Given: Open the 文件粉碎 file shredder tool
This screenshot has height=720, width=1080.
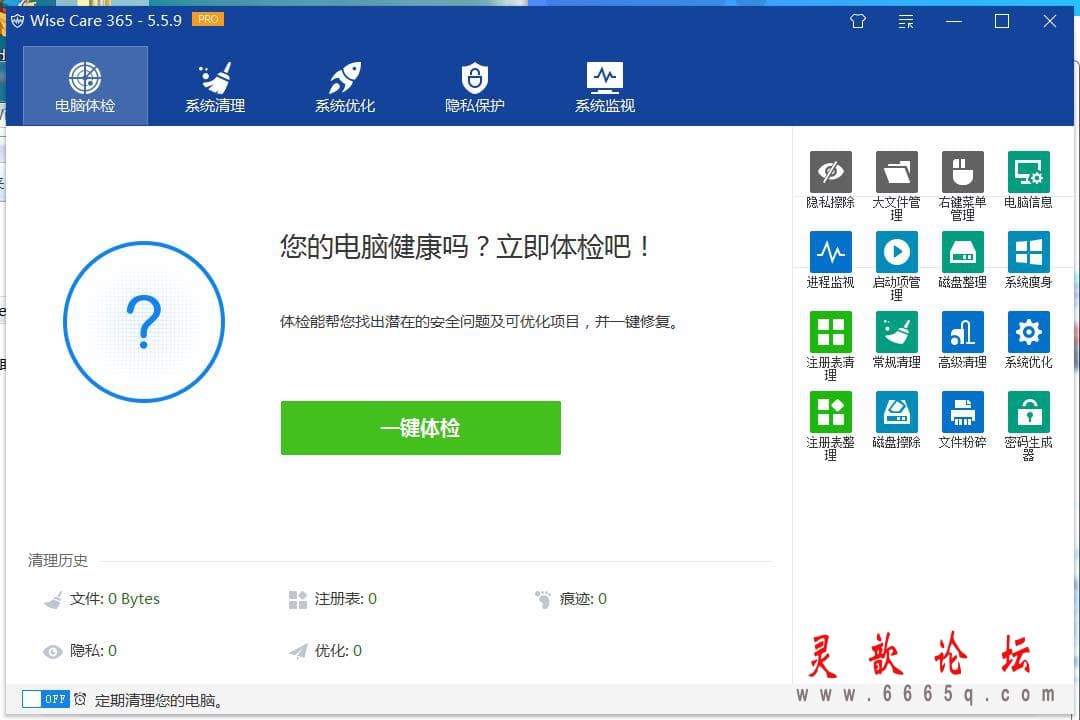Looking at the screenshot, I should click(962, 411).
